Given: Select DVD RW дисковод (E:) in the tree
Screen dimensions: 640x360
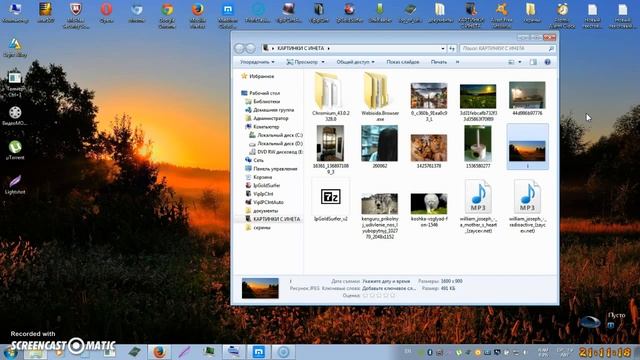Looking at the screenshot, I should [276, 152].
